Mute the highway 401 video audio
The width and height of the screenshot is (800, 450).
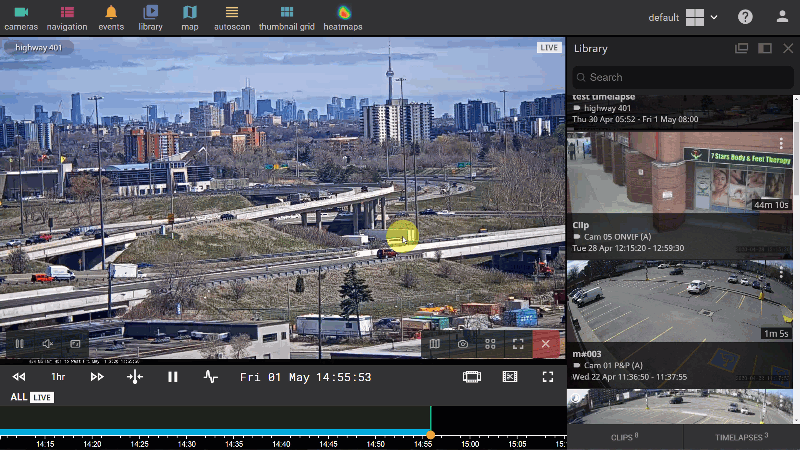[47, 344]
